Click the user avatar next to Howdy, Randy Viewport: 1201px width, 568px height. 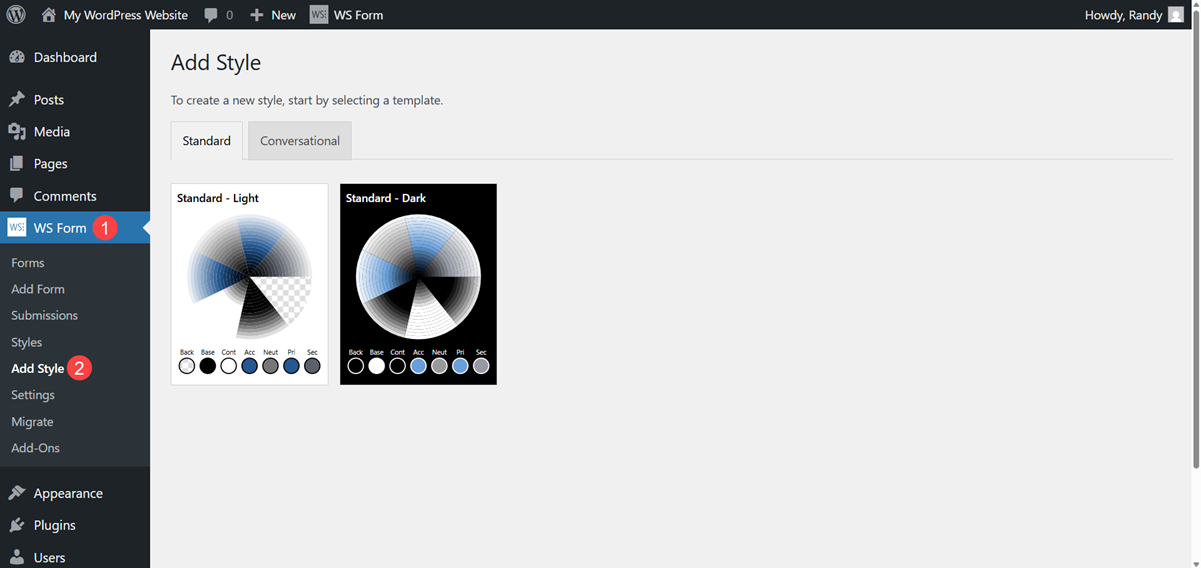(1176, 15)
